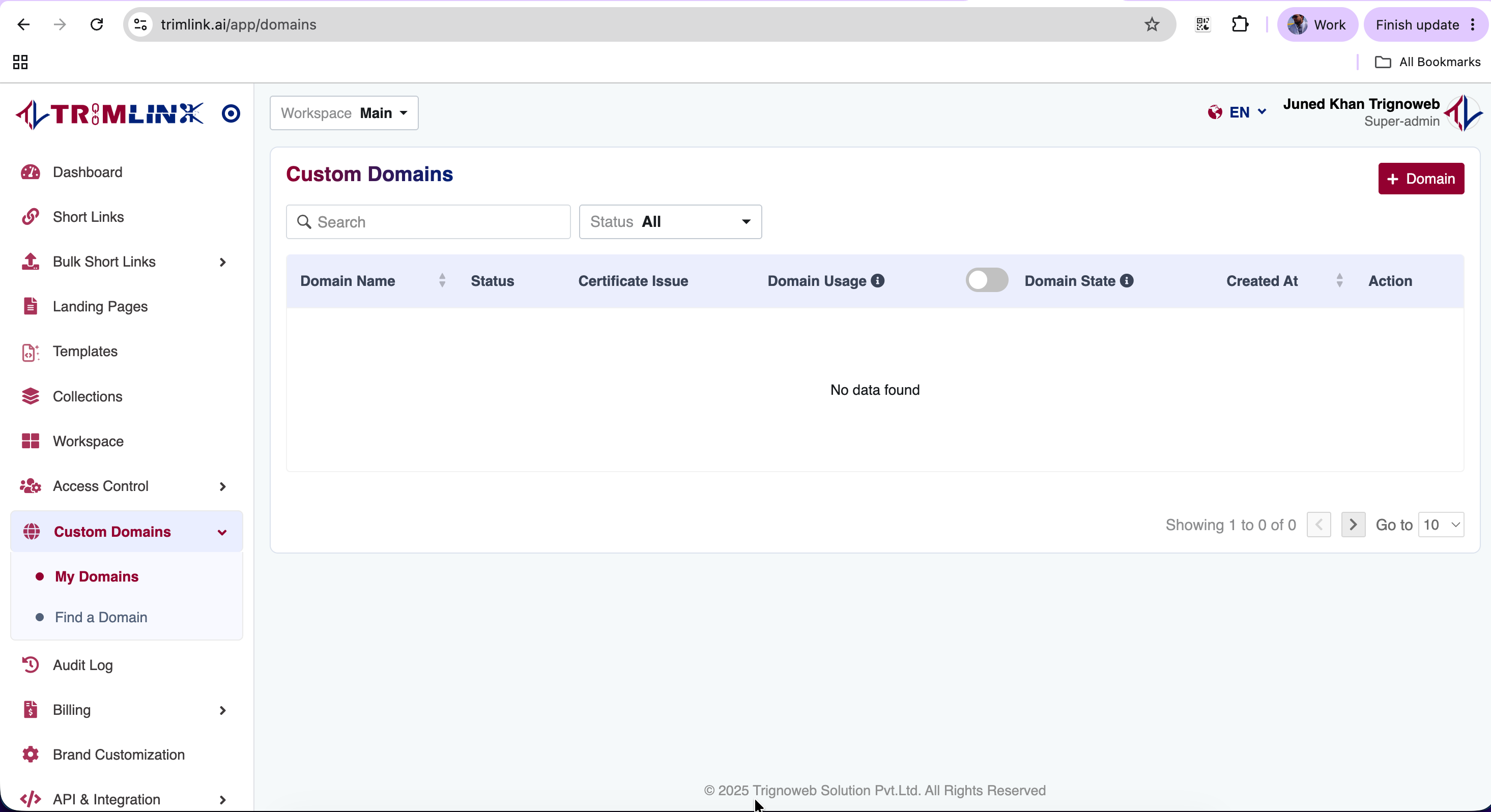
Task: Expand the Bulk Short Links chevron
Action: [x=222, y=262]
